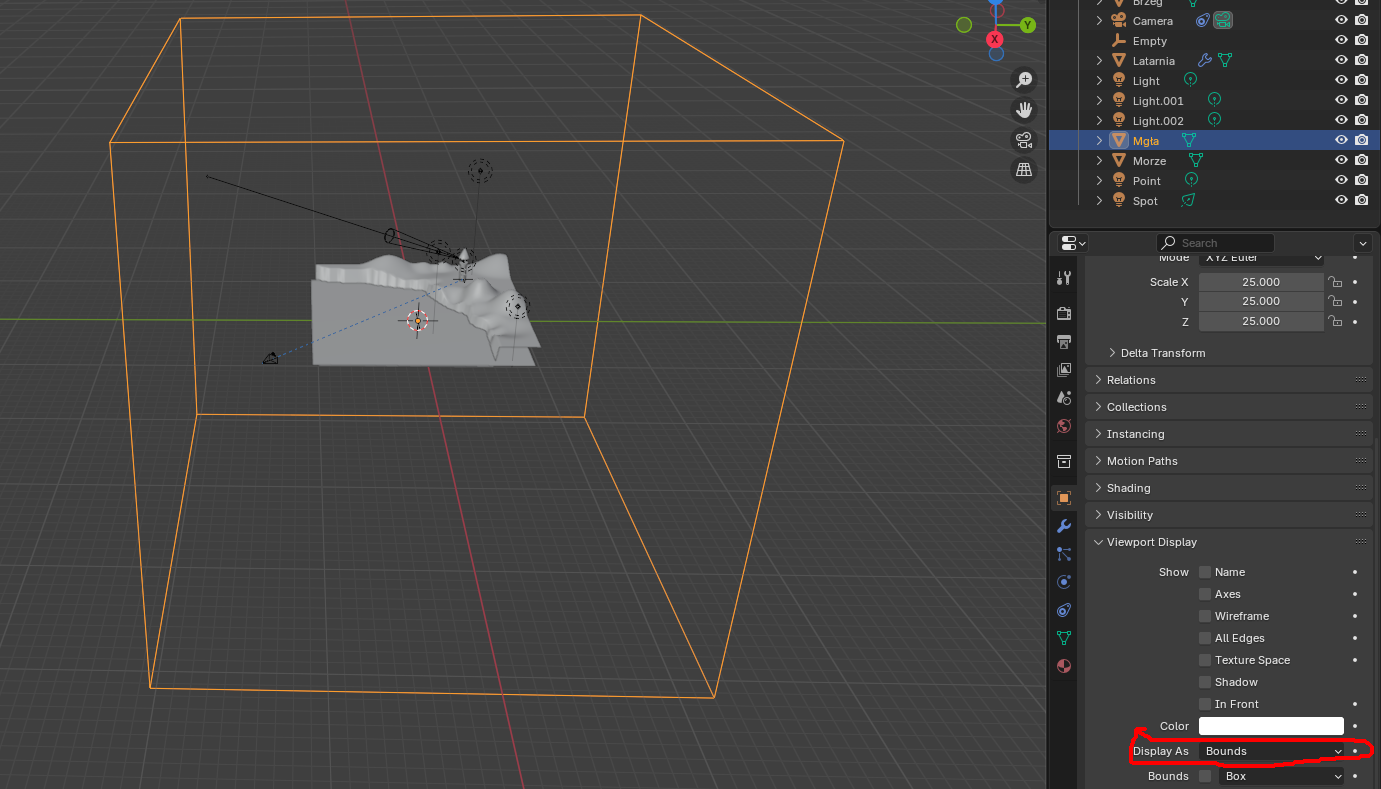Open the Tool properties tab icon
The image size is (1381, 789).
tap(1064, 278)
